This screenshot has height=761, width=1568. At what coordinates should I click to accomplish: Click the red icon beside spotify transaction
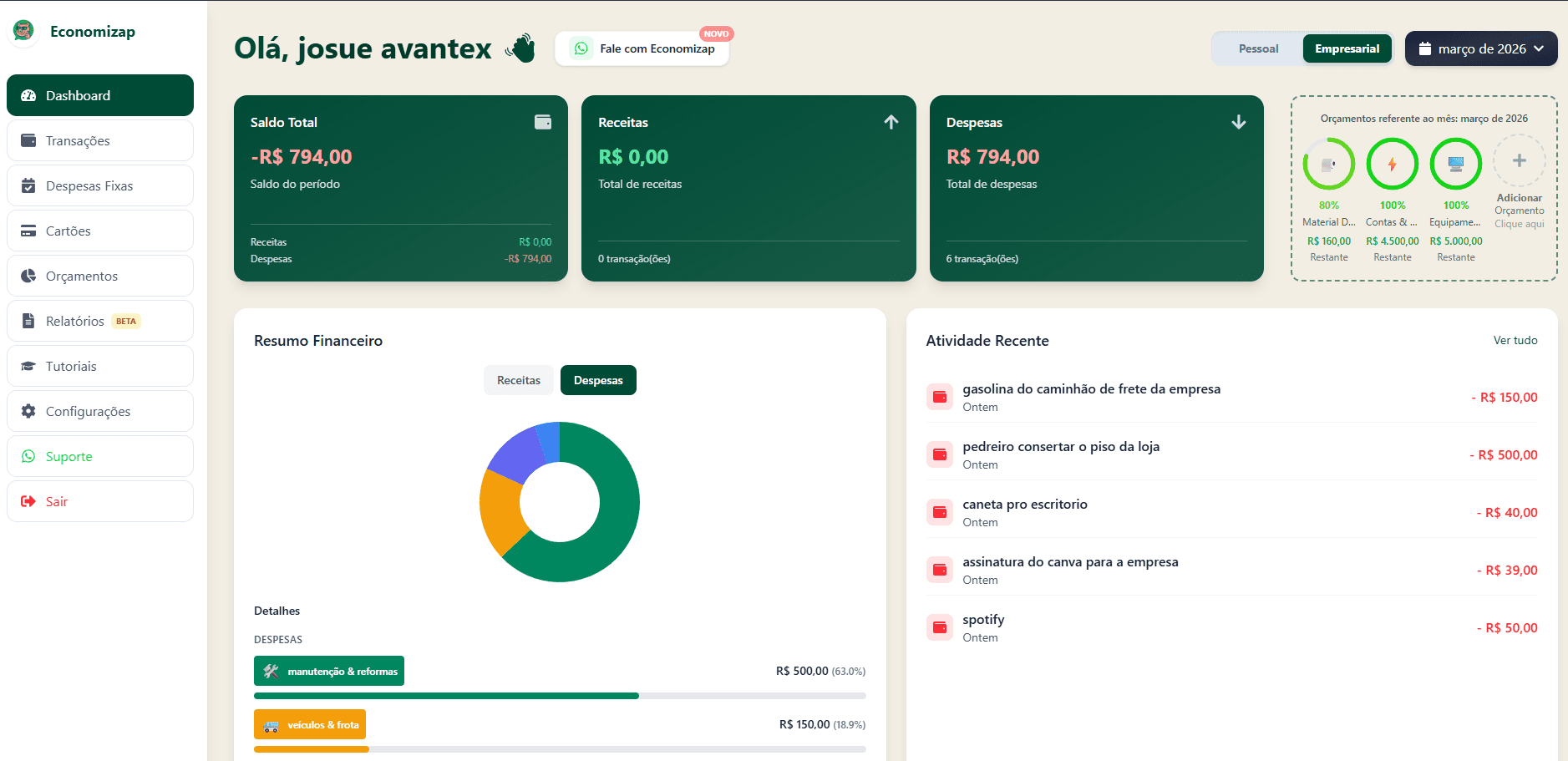click(940, 627)
